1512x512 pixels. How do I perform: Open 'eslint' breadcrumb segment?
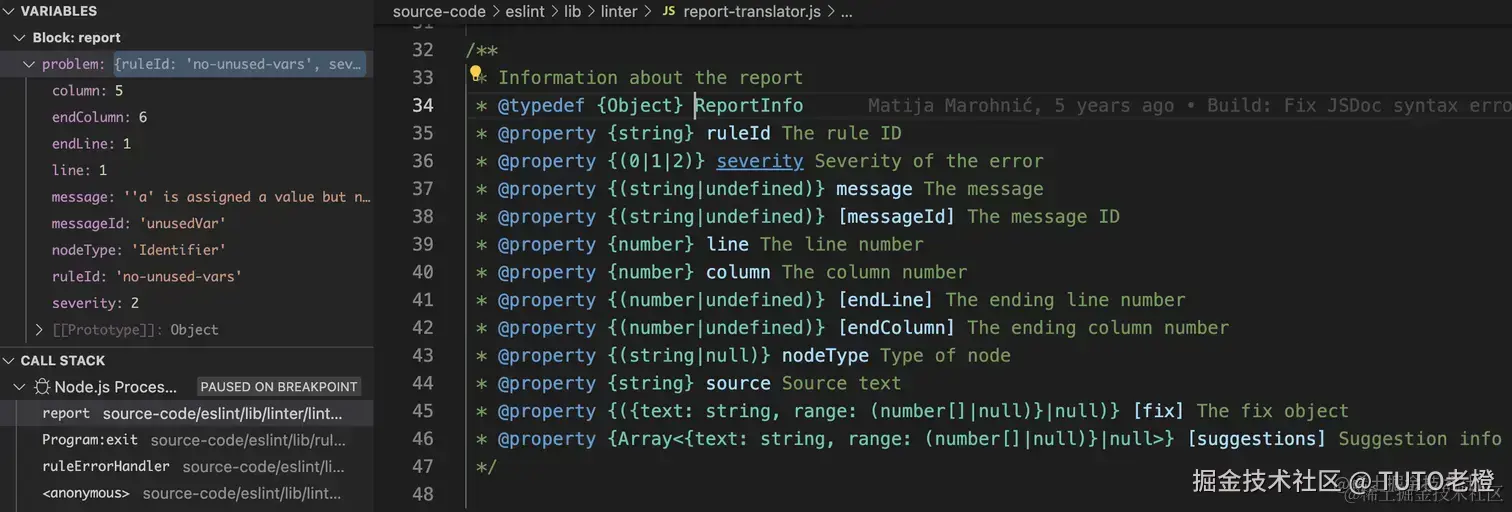(526, 12)
